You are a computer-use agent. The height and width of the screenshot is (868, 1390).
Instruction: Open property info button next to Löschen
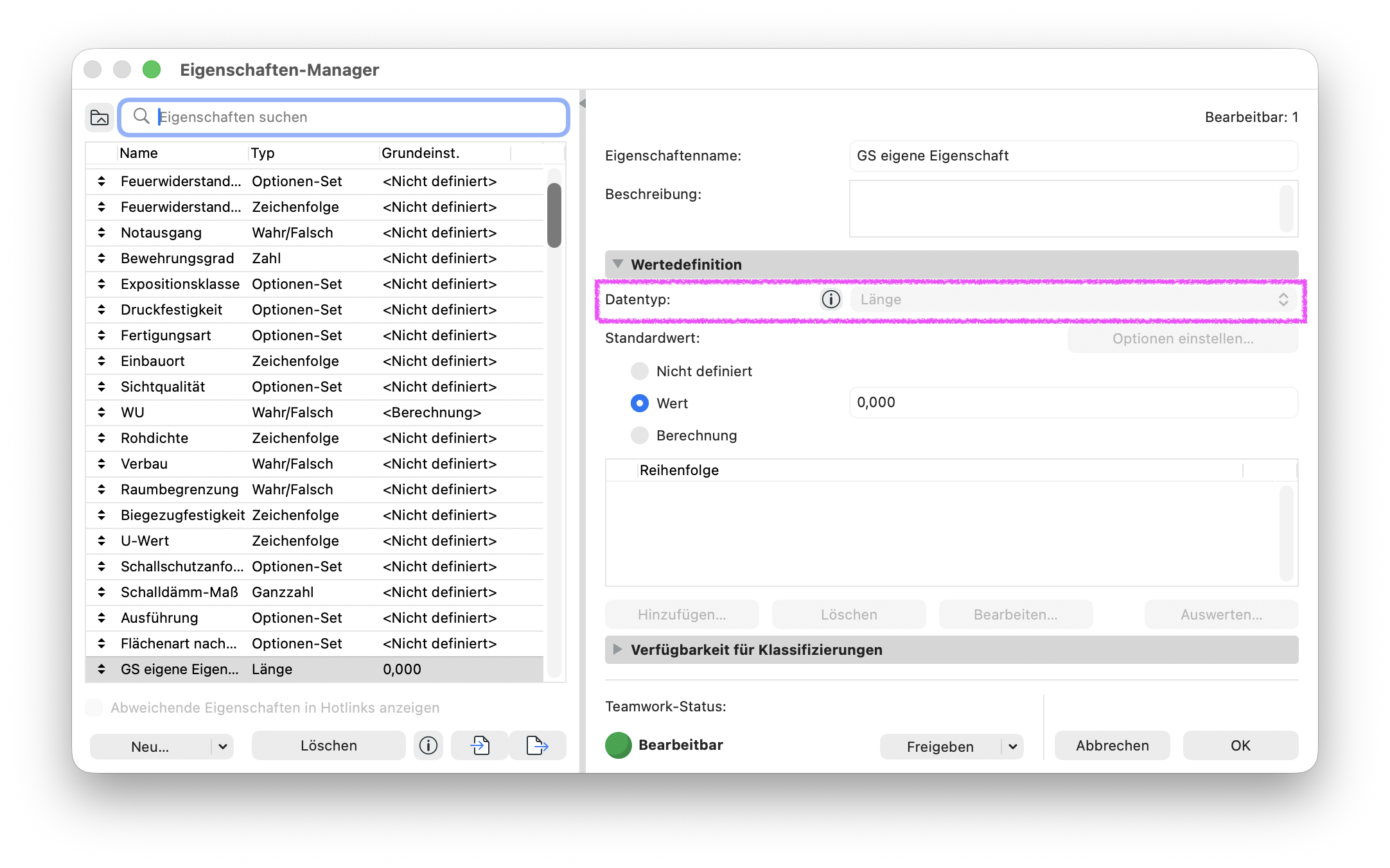428,745
